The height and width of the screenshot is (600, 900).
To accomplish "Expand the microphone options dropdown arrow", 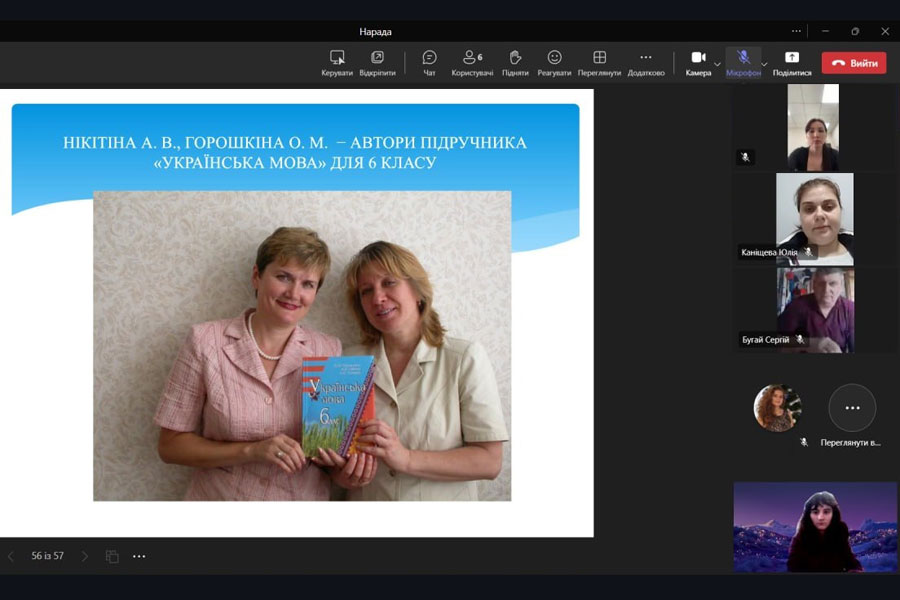I will click(765, 64).
